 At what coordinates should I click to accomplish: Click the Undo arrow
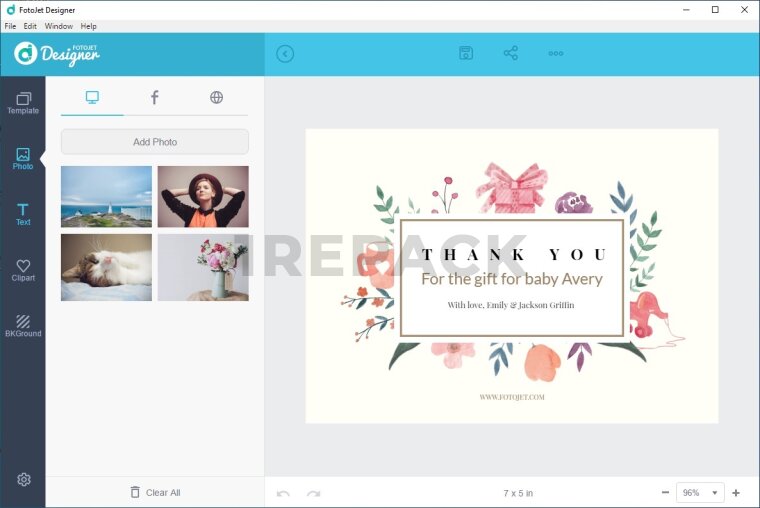(283, 493)
